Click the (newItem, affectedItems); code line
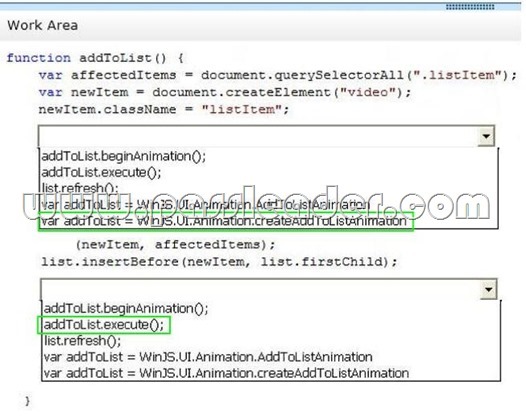The width and height of the screenshot is (526, 416). 175,245
